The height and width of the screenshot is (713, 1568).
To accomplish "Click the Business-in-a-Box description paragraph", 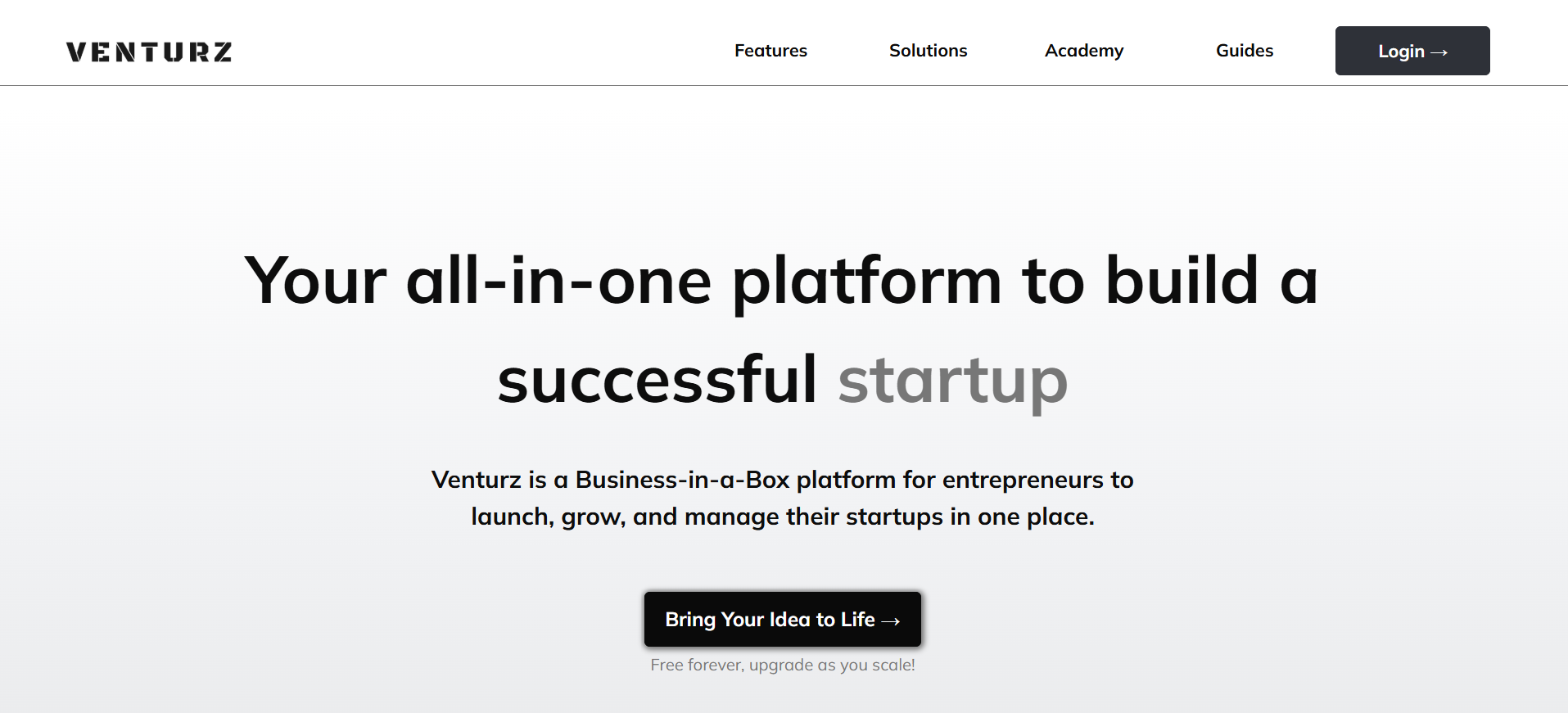I will tap(782, 498).
